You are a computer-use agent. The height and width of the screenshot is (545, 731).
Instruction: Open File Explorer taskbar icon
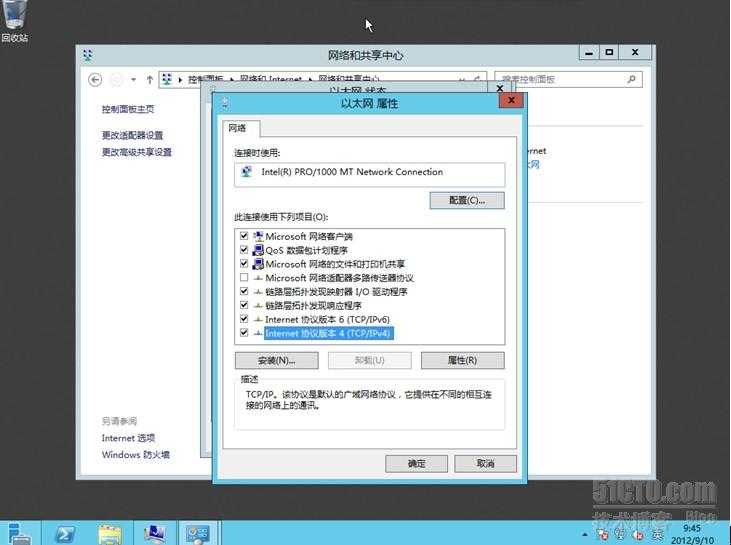[110, 534]
